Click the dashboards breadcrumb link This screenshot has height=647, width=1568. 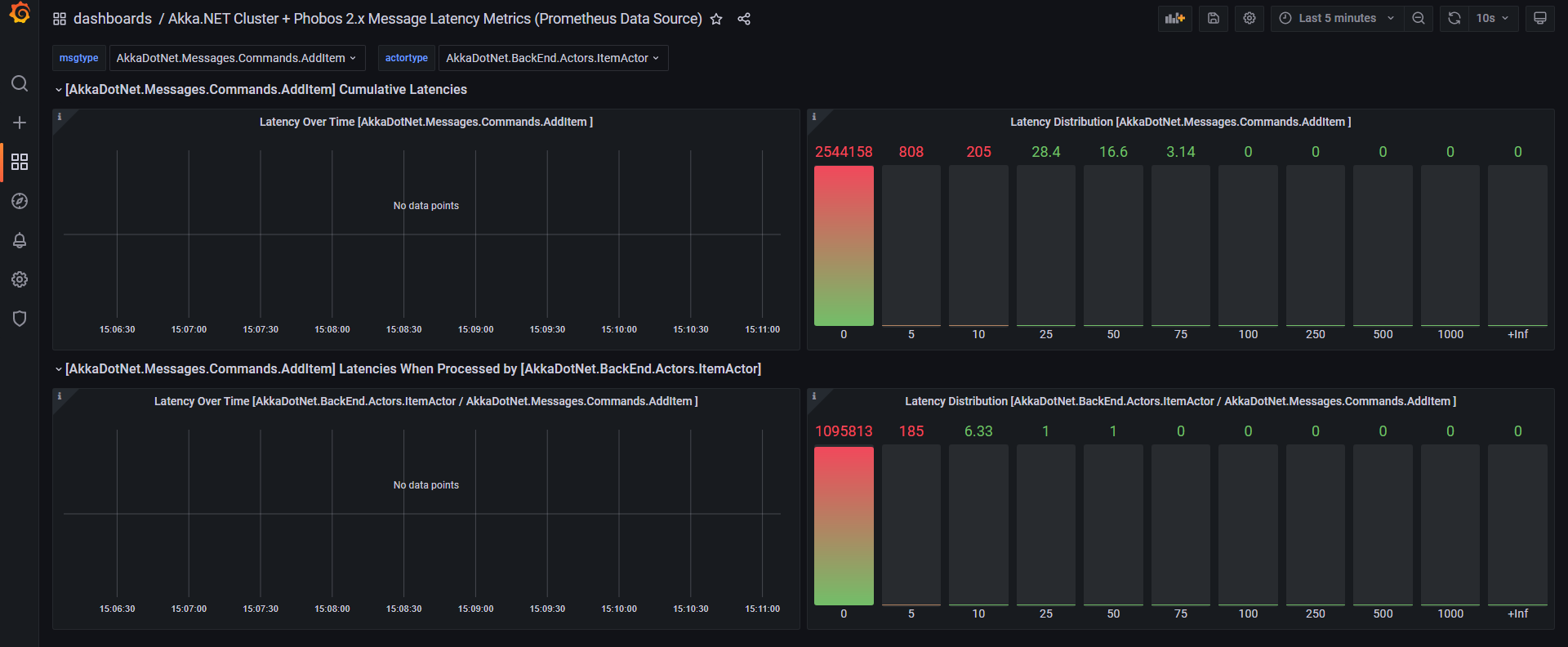pos(113,19)
